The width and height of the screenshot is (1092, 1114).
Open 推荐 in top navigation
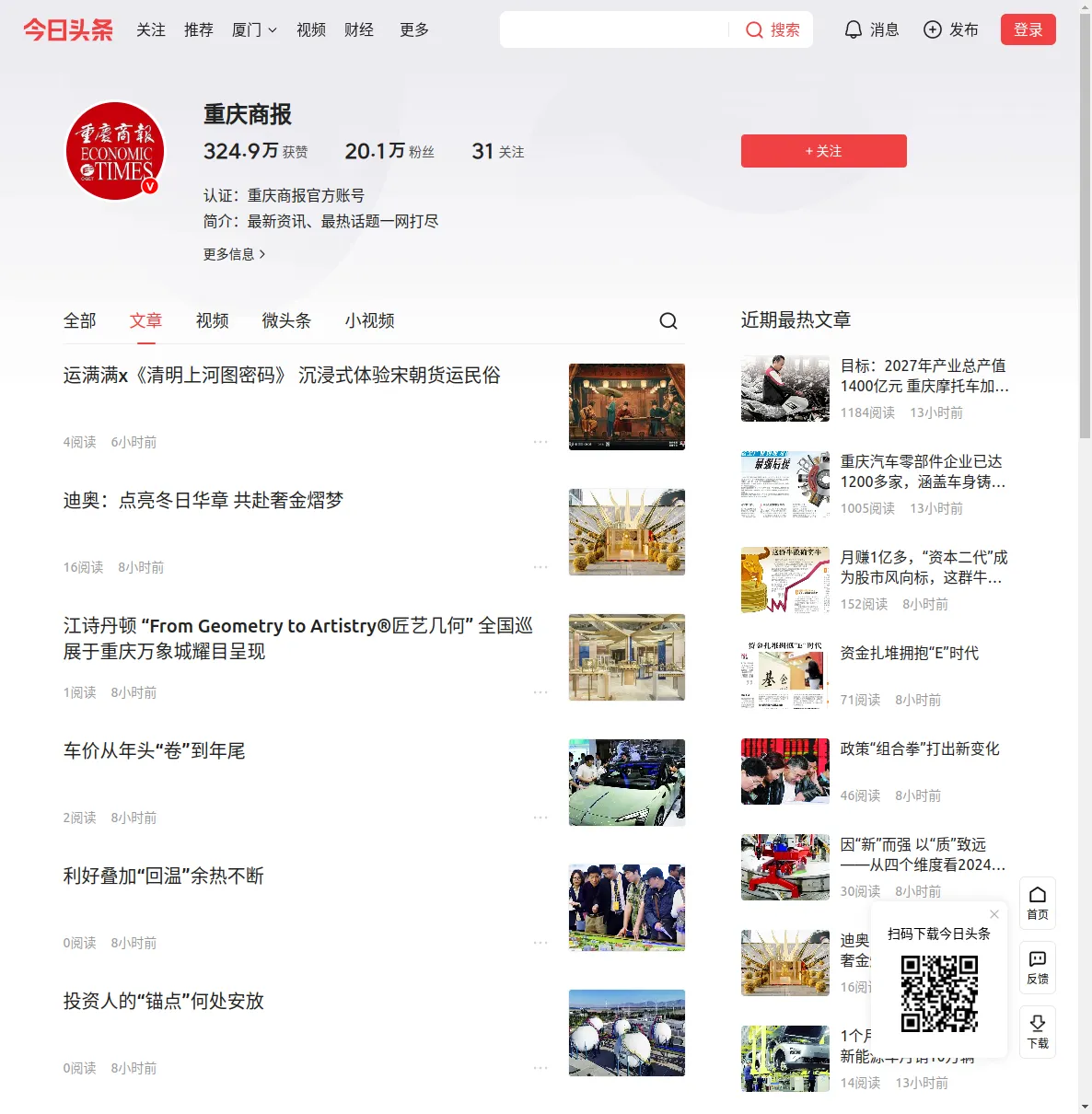pyautogui.click(x=199, y=29)
